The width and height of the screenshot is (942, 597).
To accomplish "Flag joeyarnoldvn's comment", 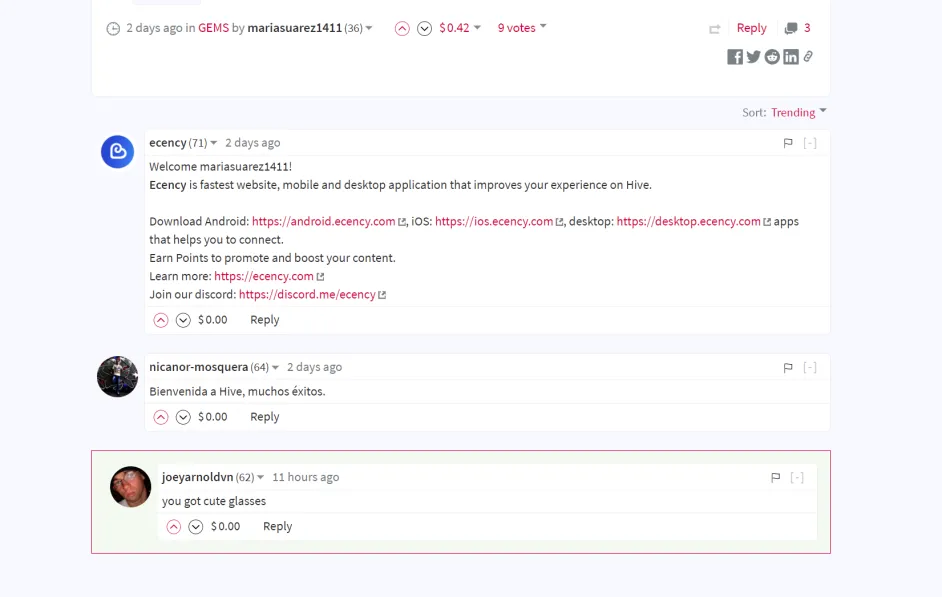I will point(775,477).
